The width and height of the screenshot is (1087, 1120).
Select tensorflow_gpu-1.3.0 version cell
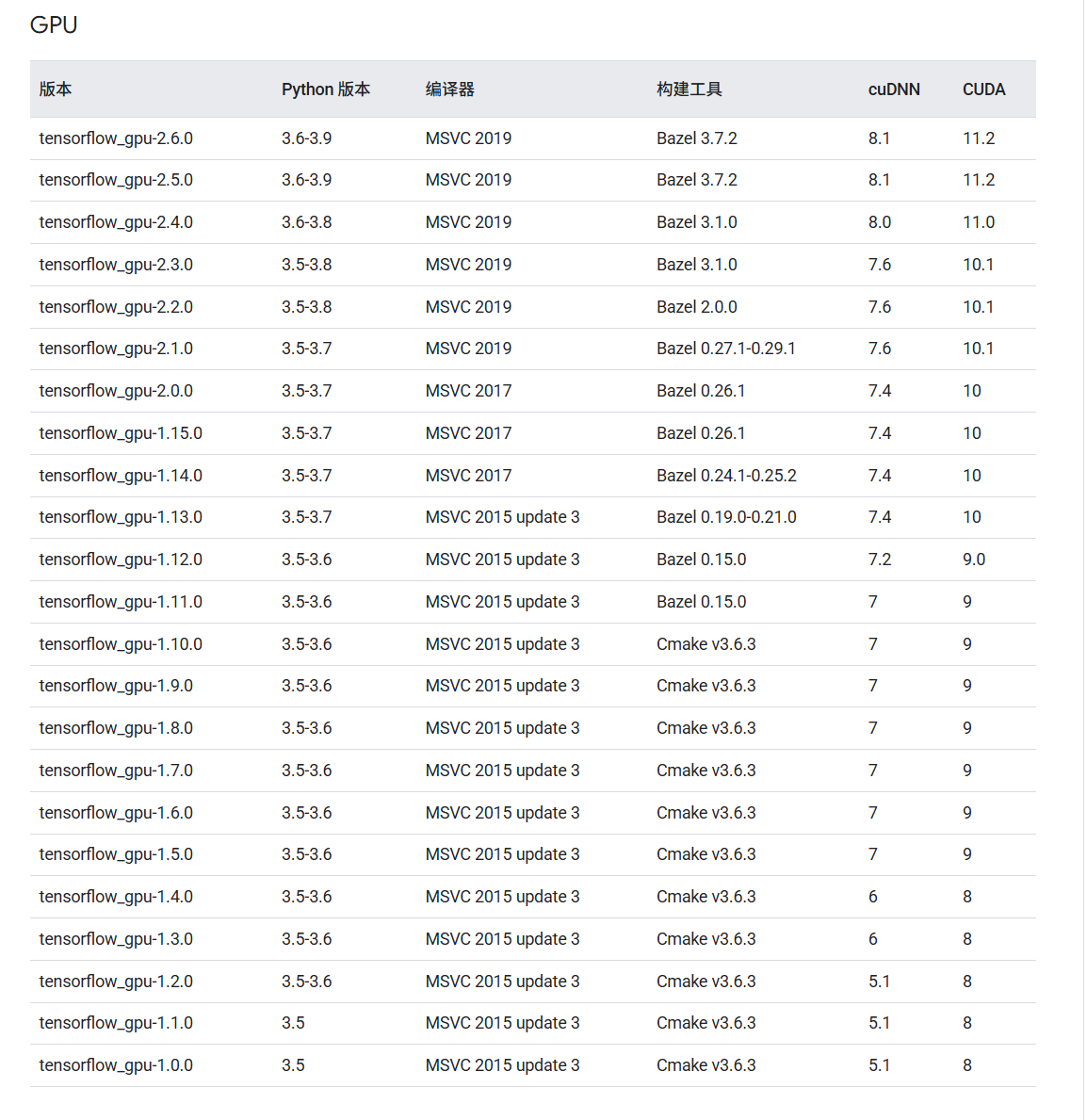pyautogui.click(x=116, y=938)
